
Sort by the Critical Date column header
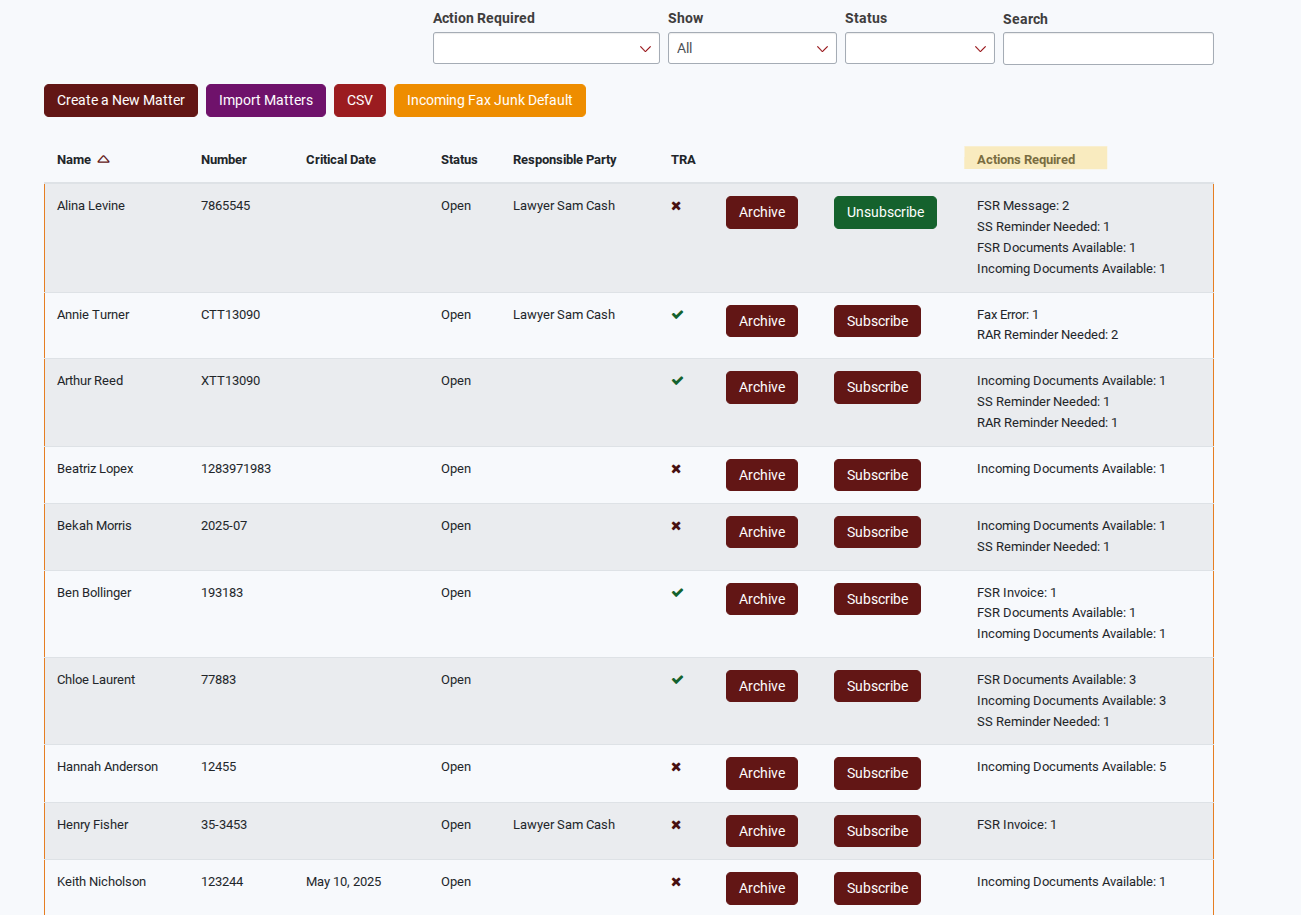[341, 160]
